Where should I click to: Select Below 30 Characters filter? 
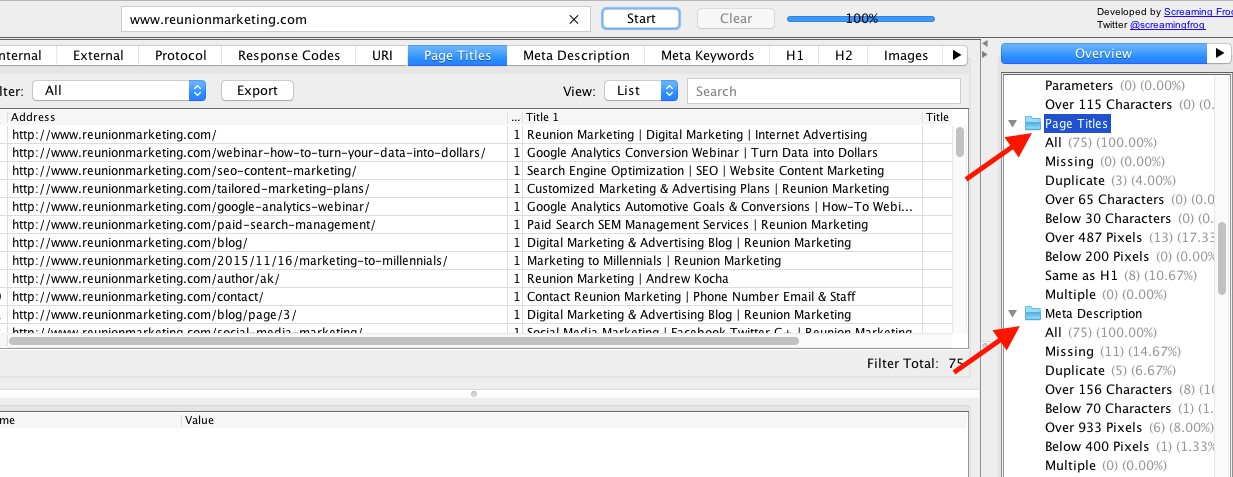pos(1128,219)
